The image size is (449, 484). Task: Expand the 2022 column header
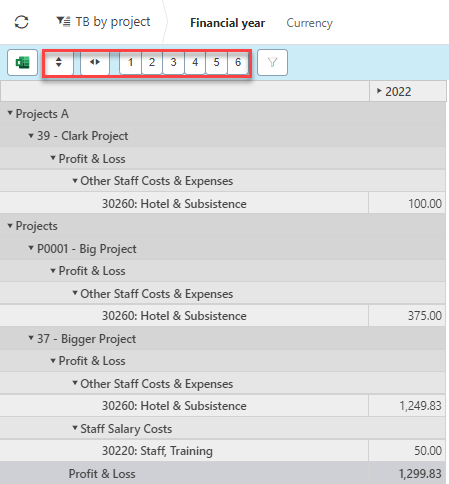coord(379,91)
